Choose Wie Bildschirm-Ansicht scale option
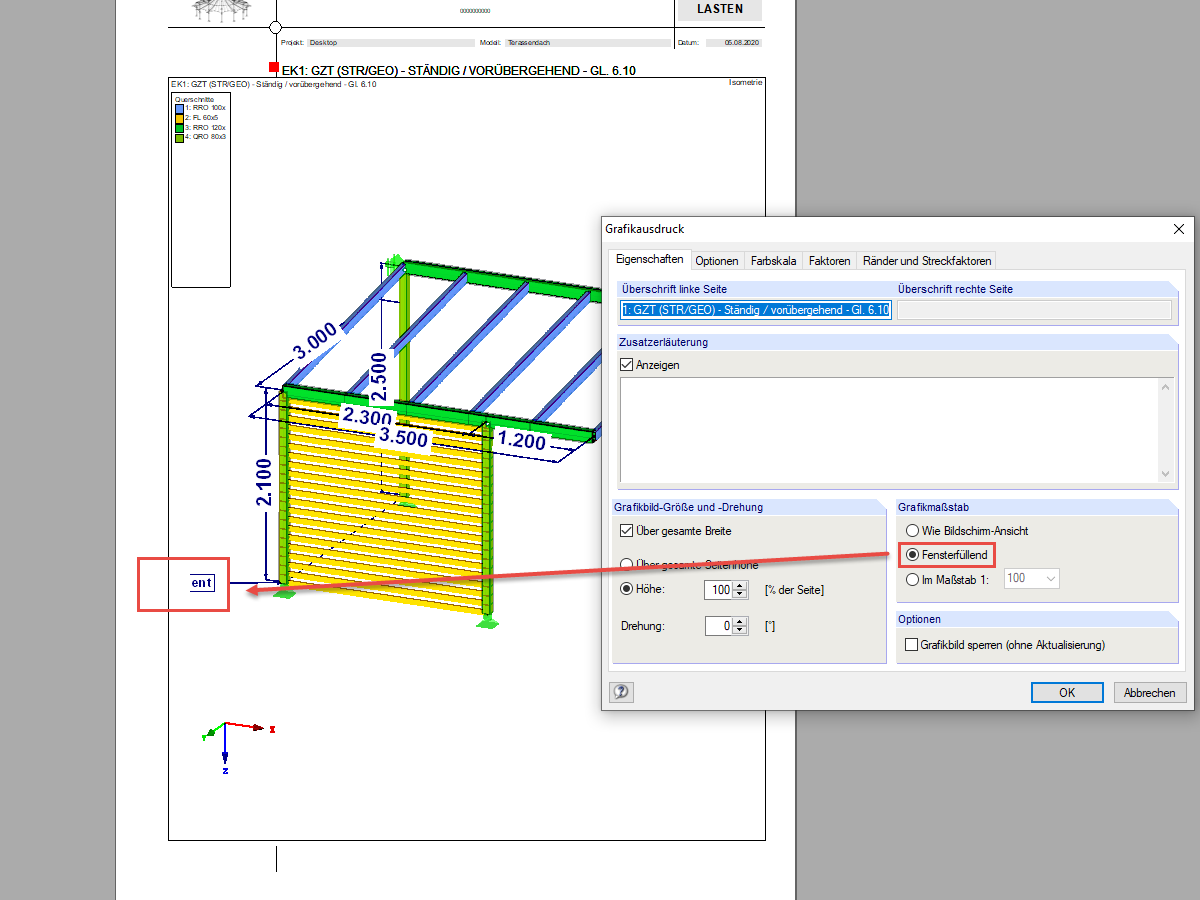The height and width of the screenshot is (900, 1200). pyautogui.click(x=911, y=530)
